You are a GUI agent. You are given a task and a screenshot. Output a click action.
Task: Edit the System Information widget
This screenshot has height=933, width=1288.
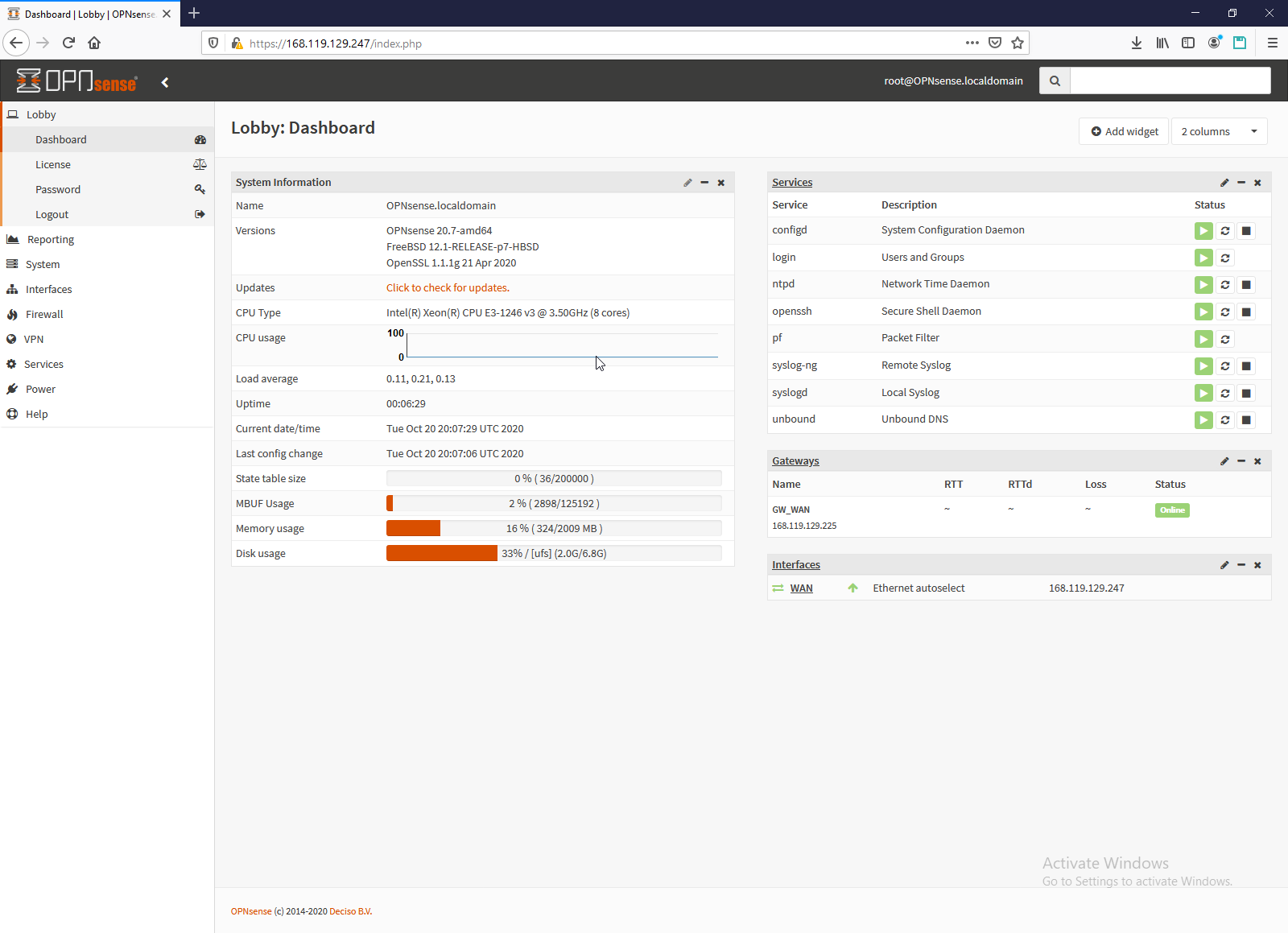(687, 183)
